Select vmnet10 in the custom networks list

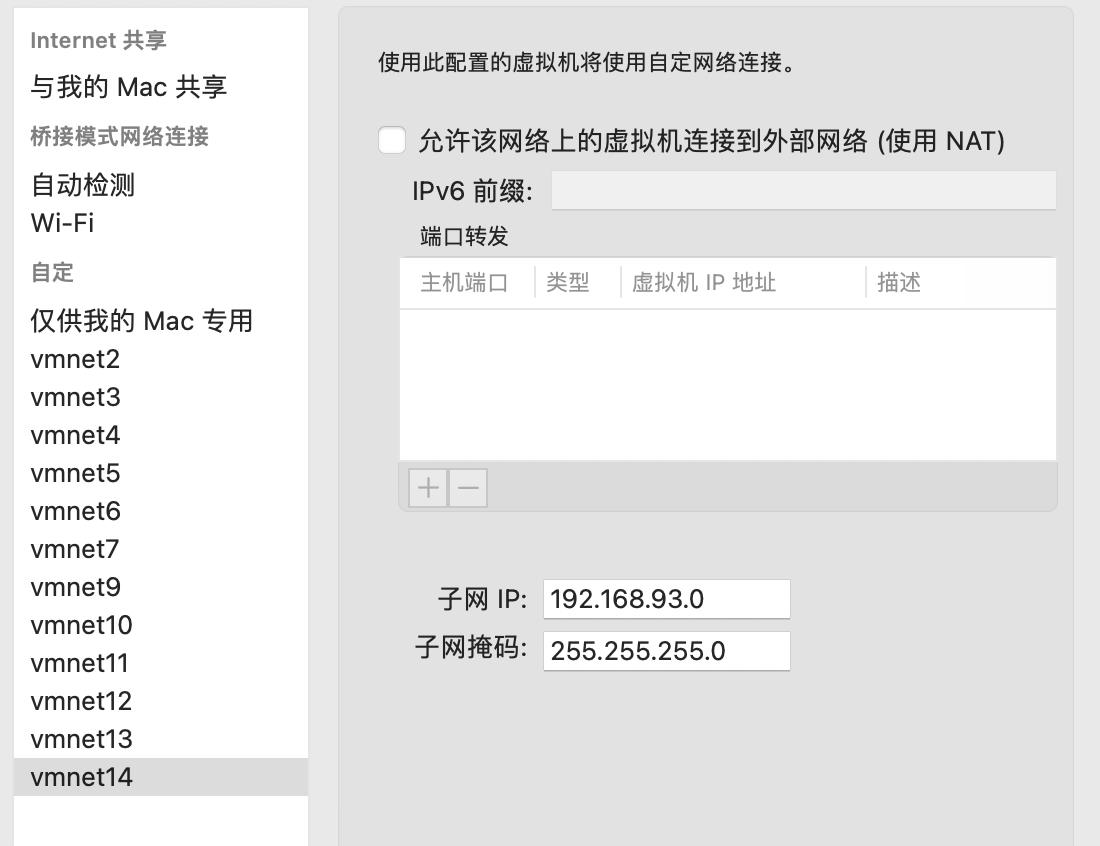(81, 625)
